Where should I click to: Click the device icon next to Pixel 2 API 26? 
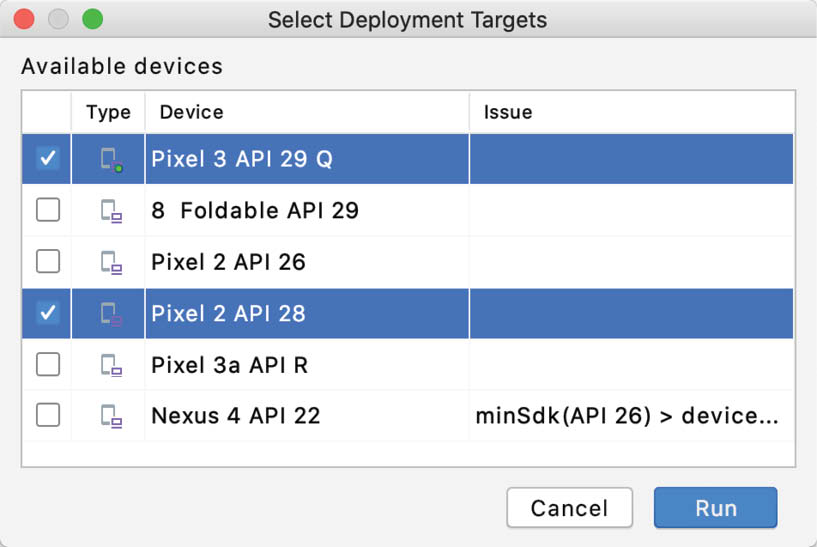pos(110,263)
